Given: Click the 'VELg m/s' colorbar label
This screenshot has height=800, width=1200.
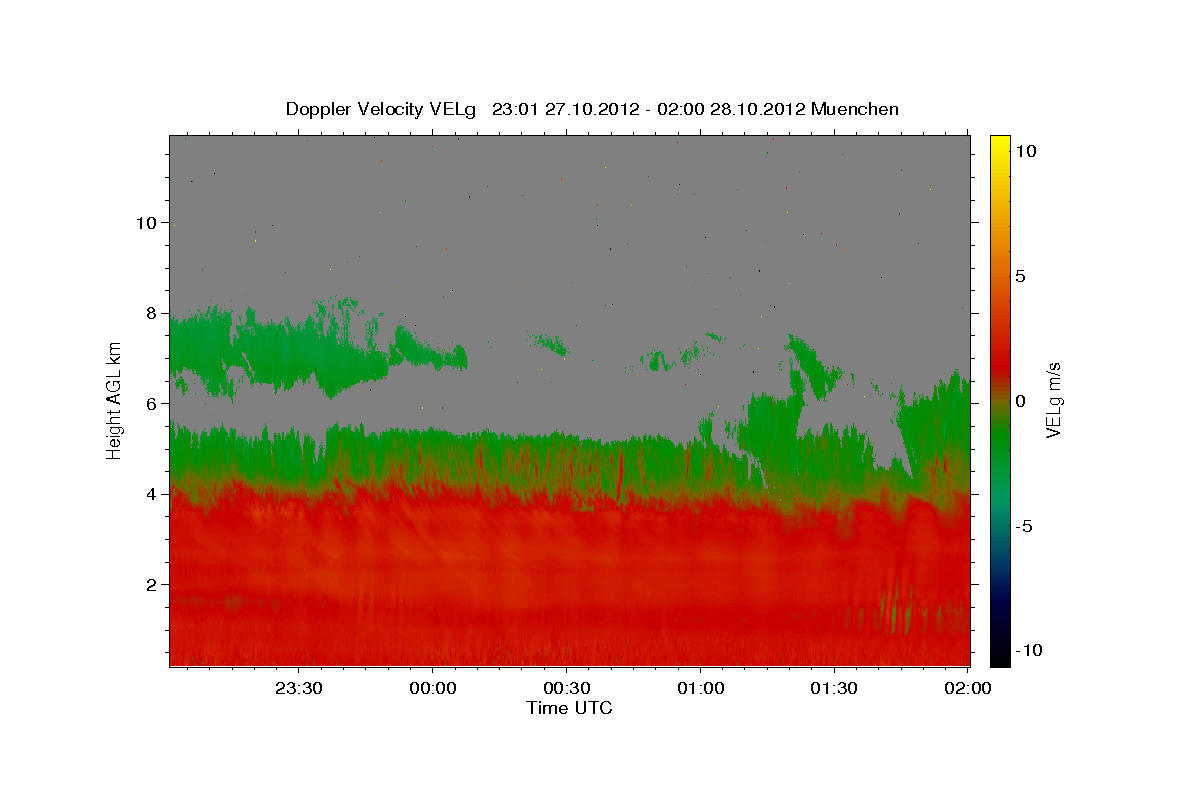Looking at the screenshot, I should [1053, 400].
